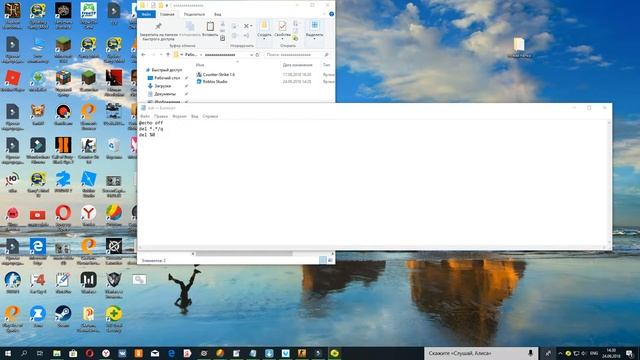Open the red YouTube-style desktop icon
Image resolution: width=640 pixels, height=360 pixels.
point(38,214)
